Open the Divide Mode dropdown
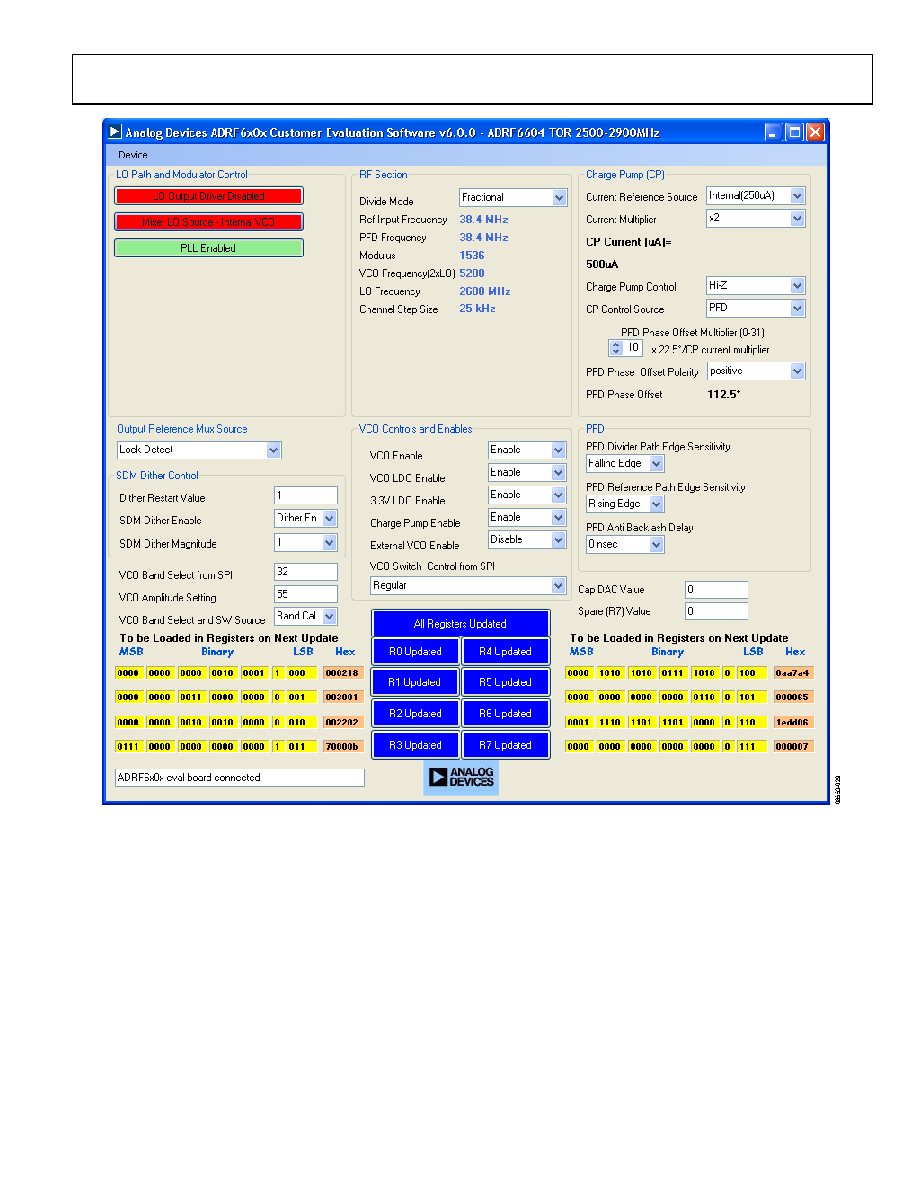Screen dimensions: 918x1188 (x=513, y=197)
